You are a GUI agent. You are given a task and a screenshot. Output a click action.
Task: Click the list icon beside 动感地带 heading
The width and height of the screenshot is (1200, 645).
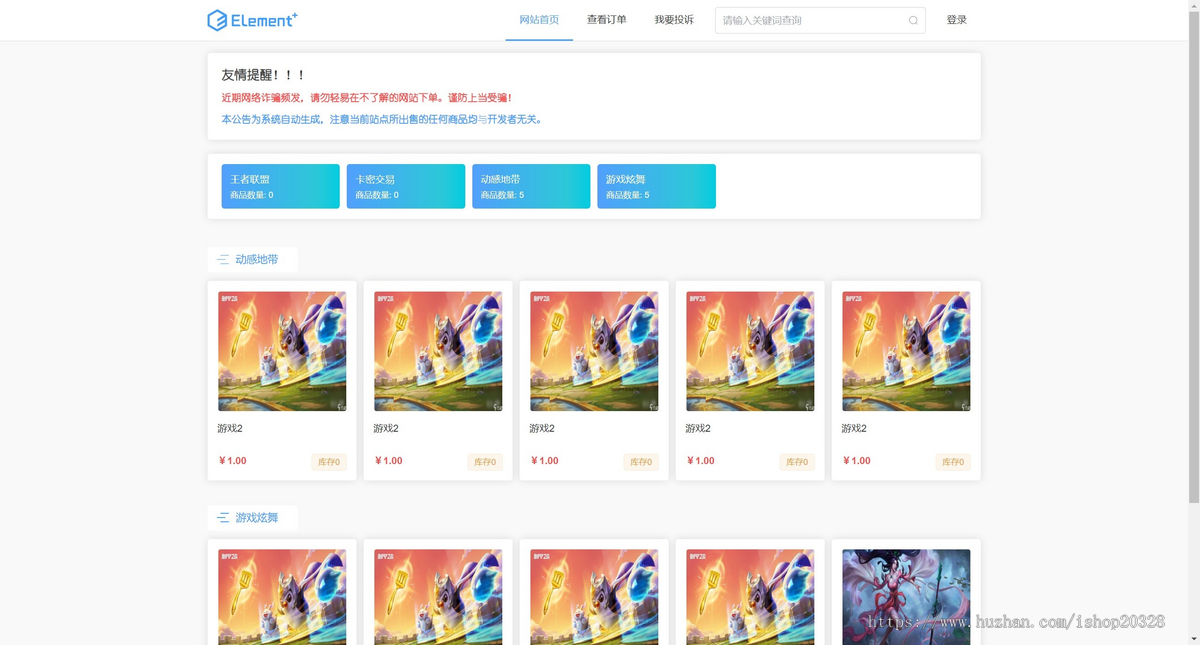(222, 260)
